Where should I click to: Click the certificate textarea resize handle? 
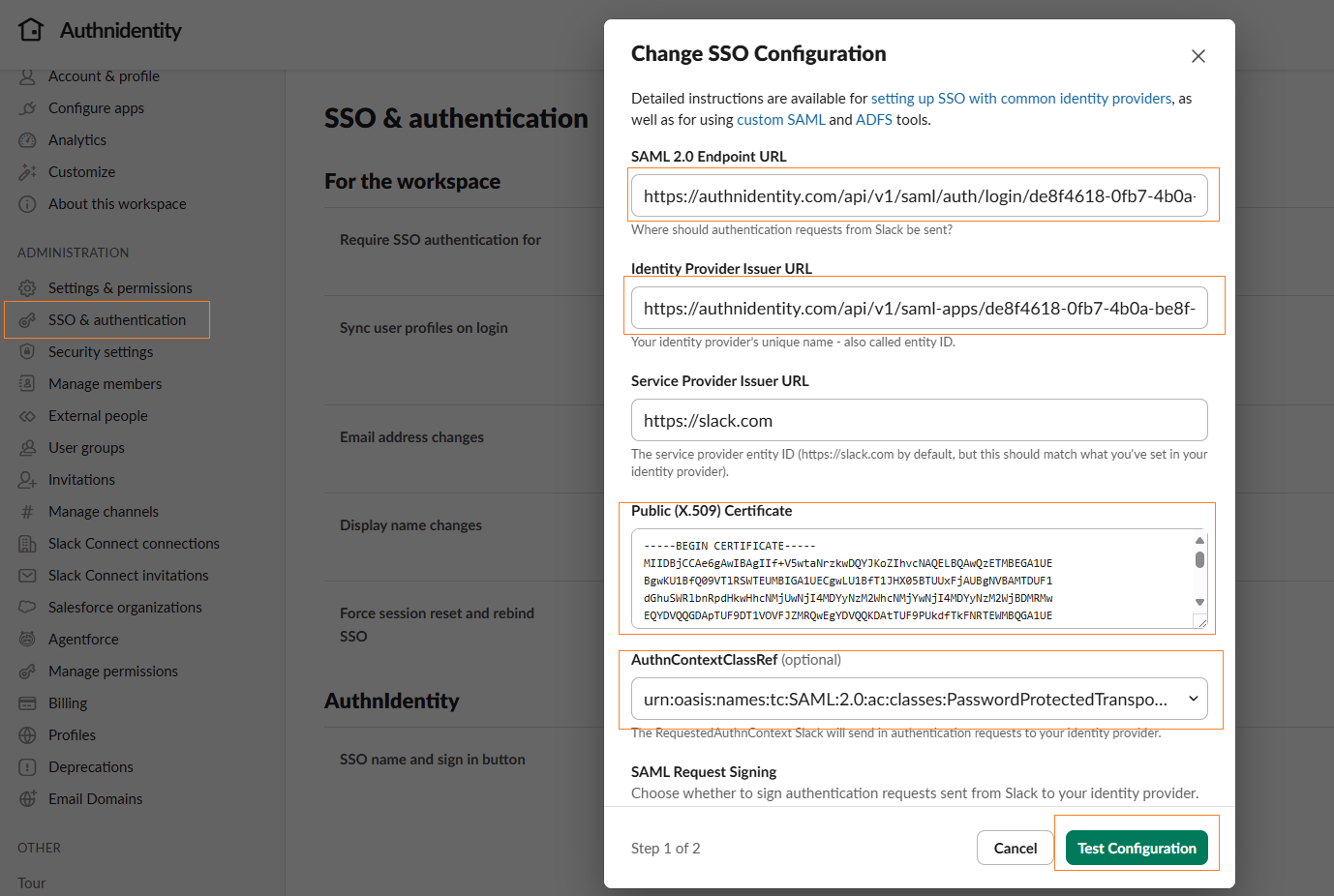tap(1200, 621)
